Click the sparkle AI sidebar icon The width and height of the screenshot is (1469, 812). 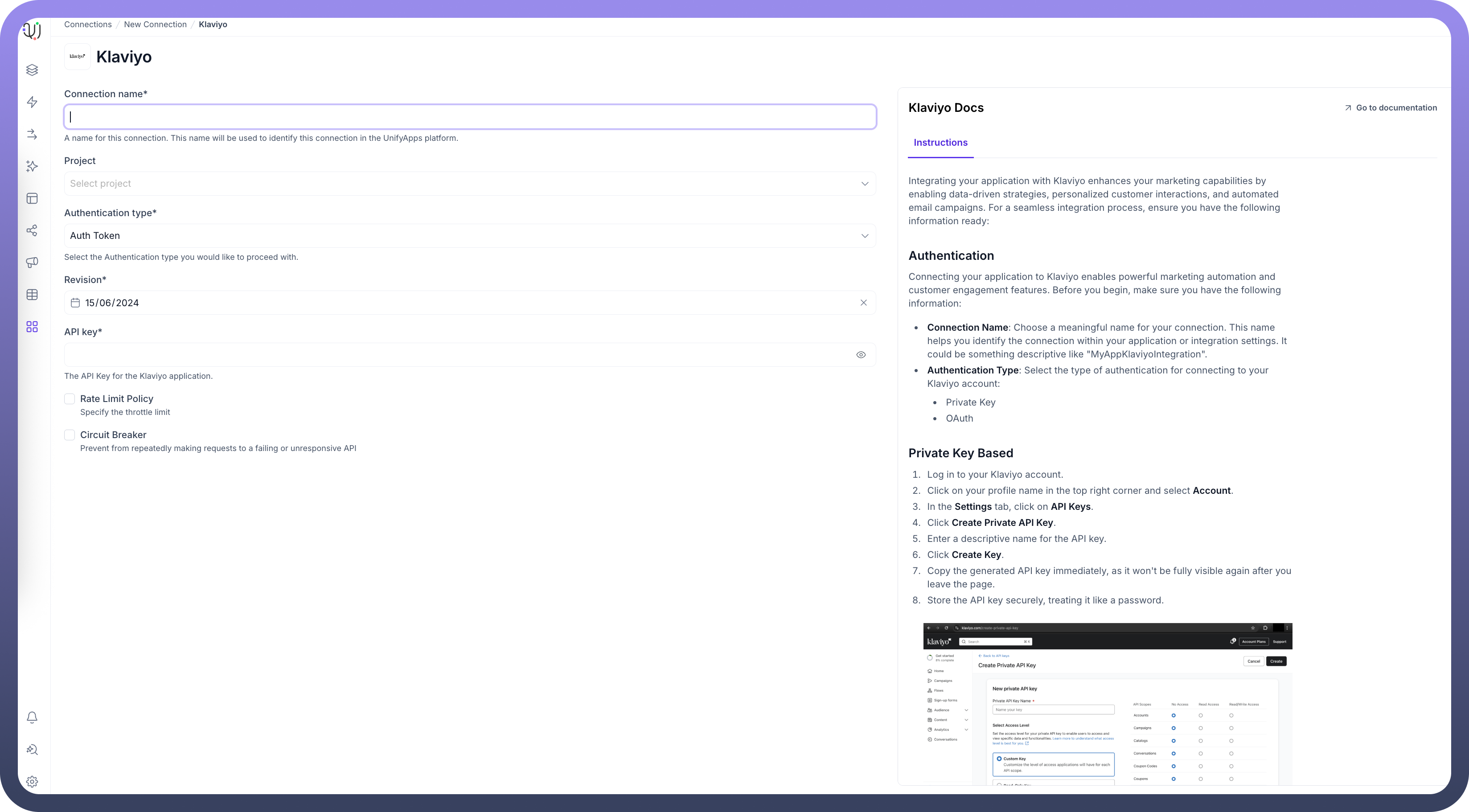[32, 166]
